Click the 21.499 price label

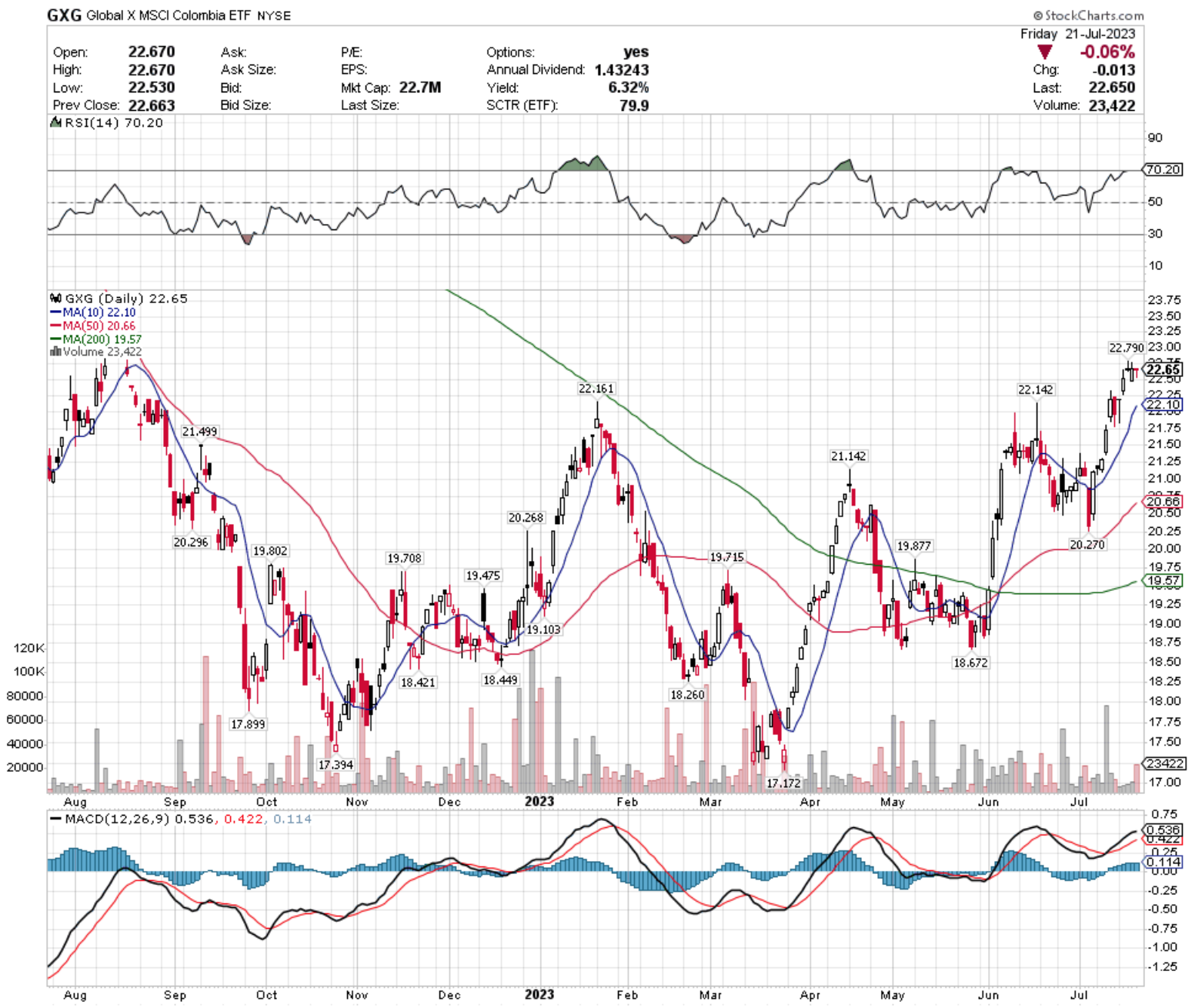[199, 432]
